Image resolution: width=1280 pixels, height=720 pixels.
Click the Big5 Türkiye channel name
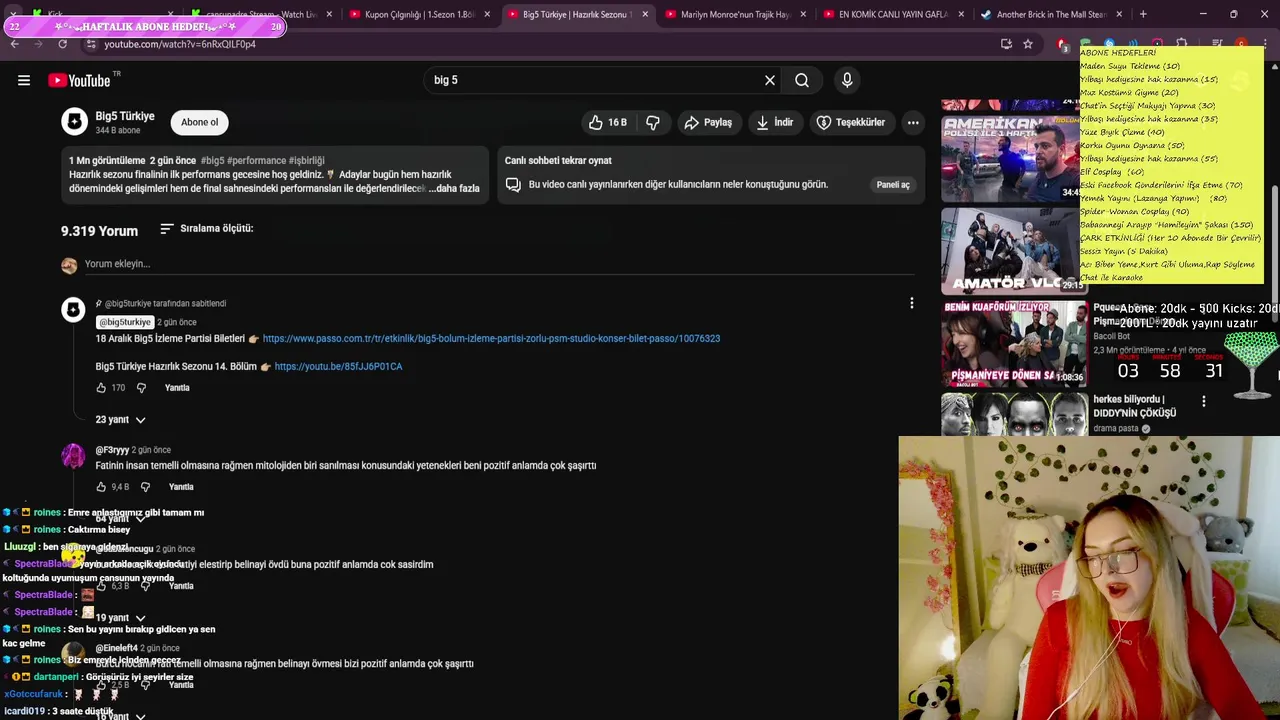click(125, 116)
